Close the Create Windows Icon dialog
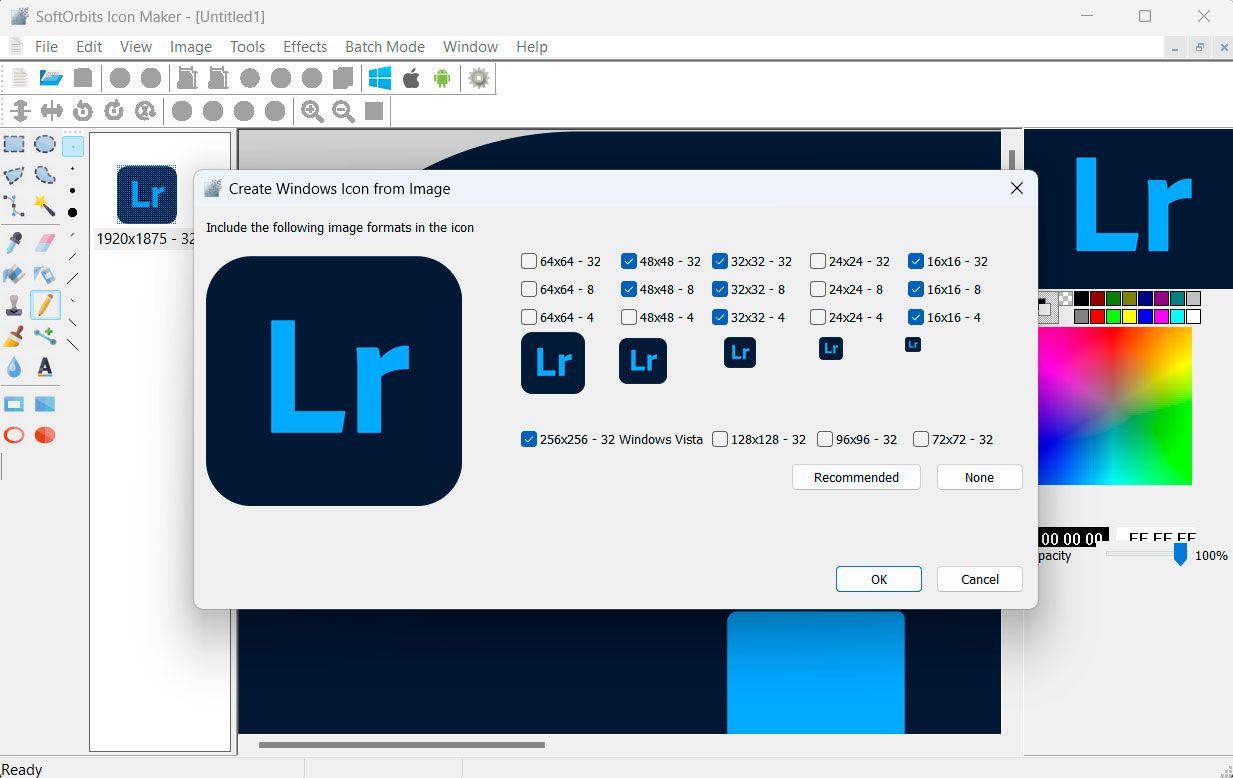Screen dimensions: 1233x778 tap(1017, 188)
